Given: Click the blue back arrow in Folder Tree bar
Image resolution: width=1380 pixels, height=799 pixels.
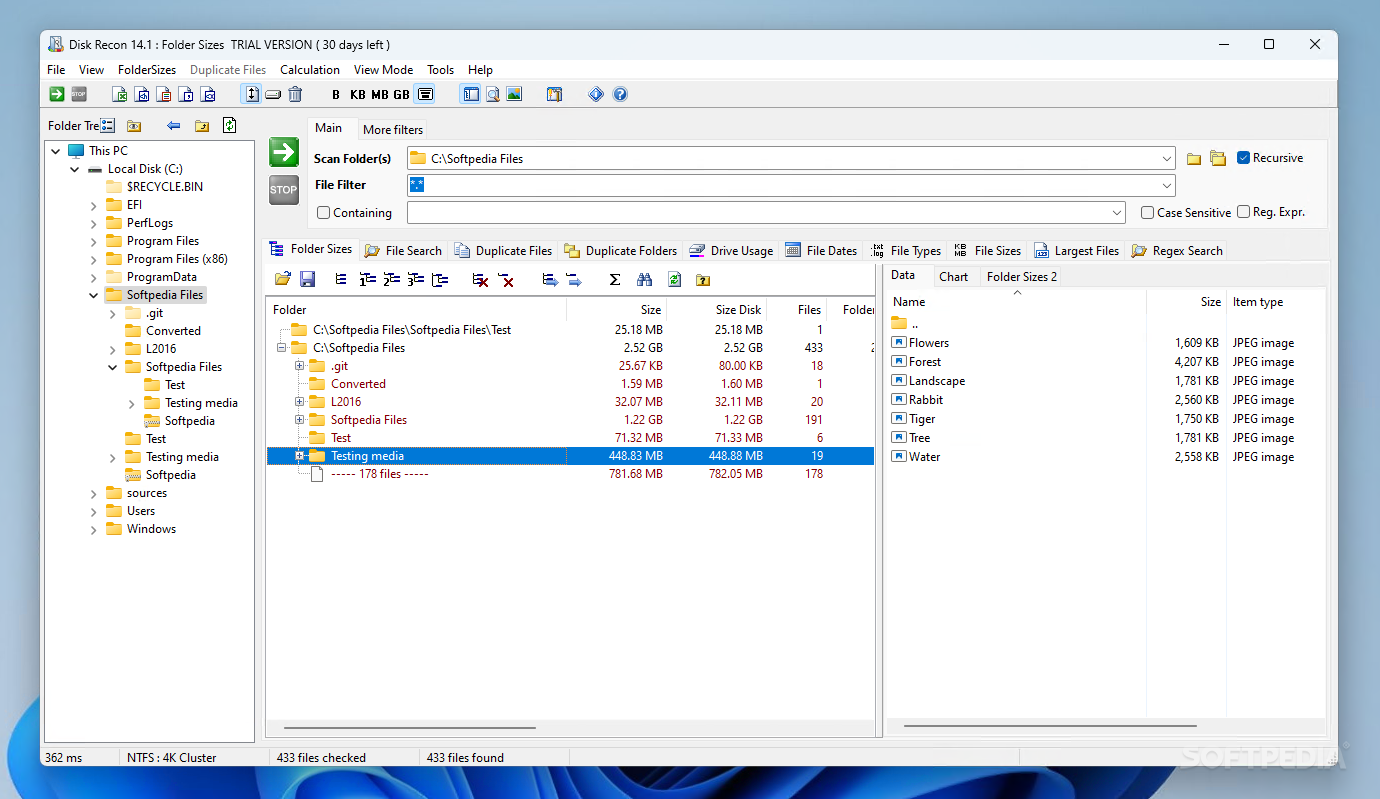Looking at the screenshot, I should pos(173,126).
